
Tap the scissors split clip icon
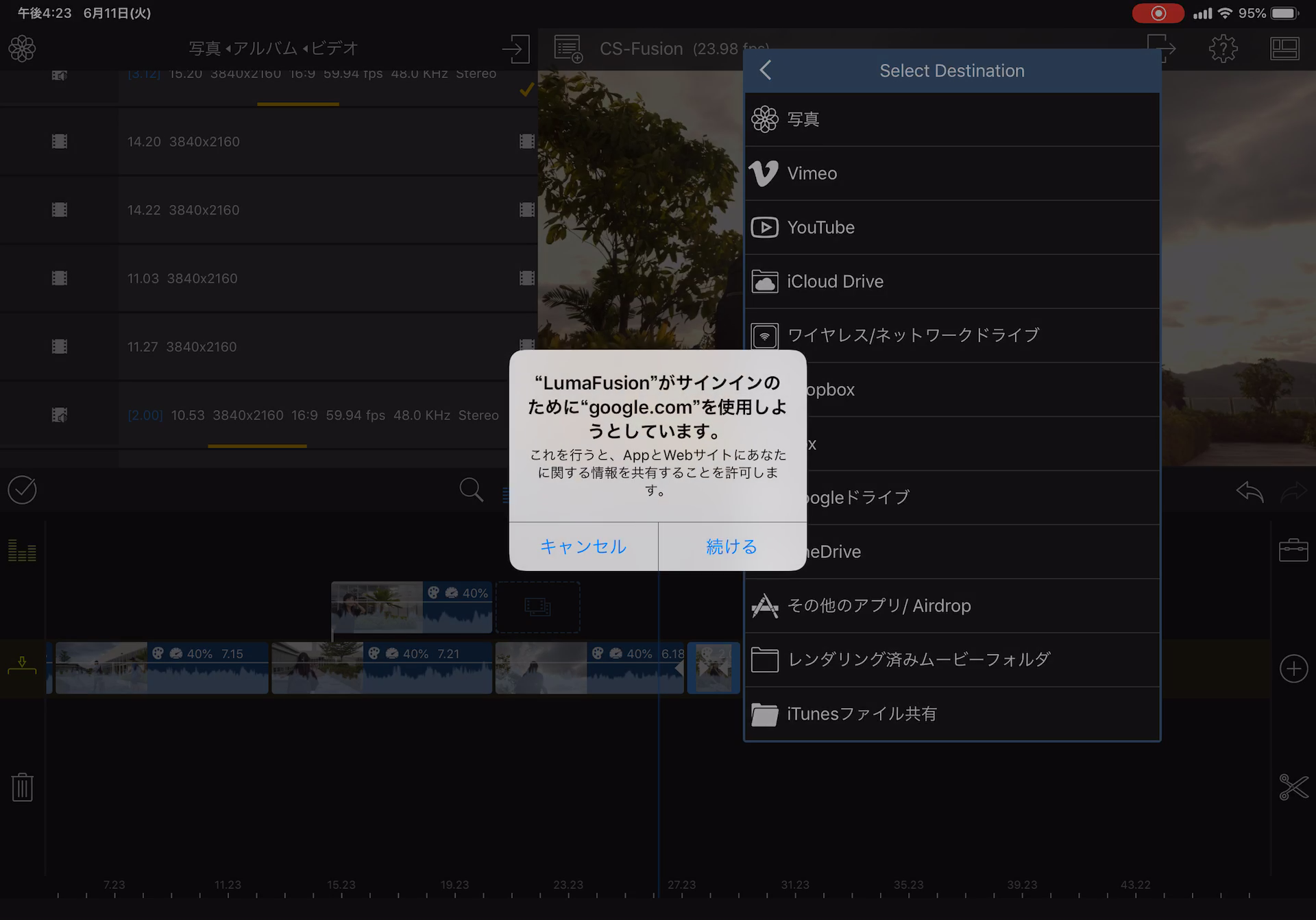pos(1293,787)
